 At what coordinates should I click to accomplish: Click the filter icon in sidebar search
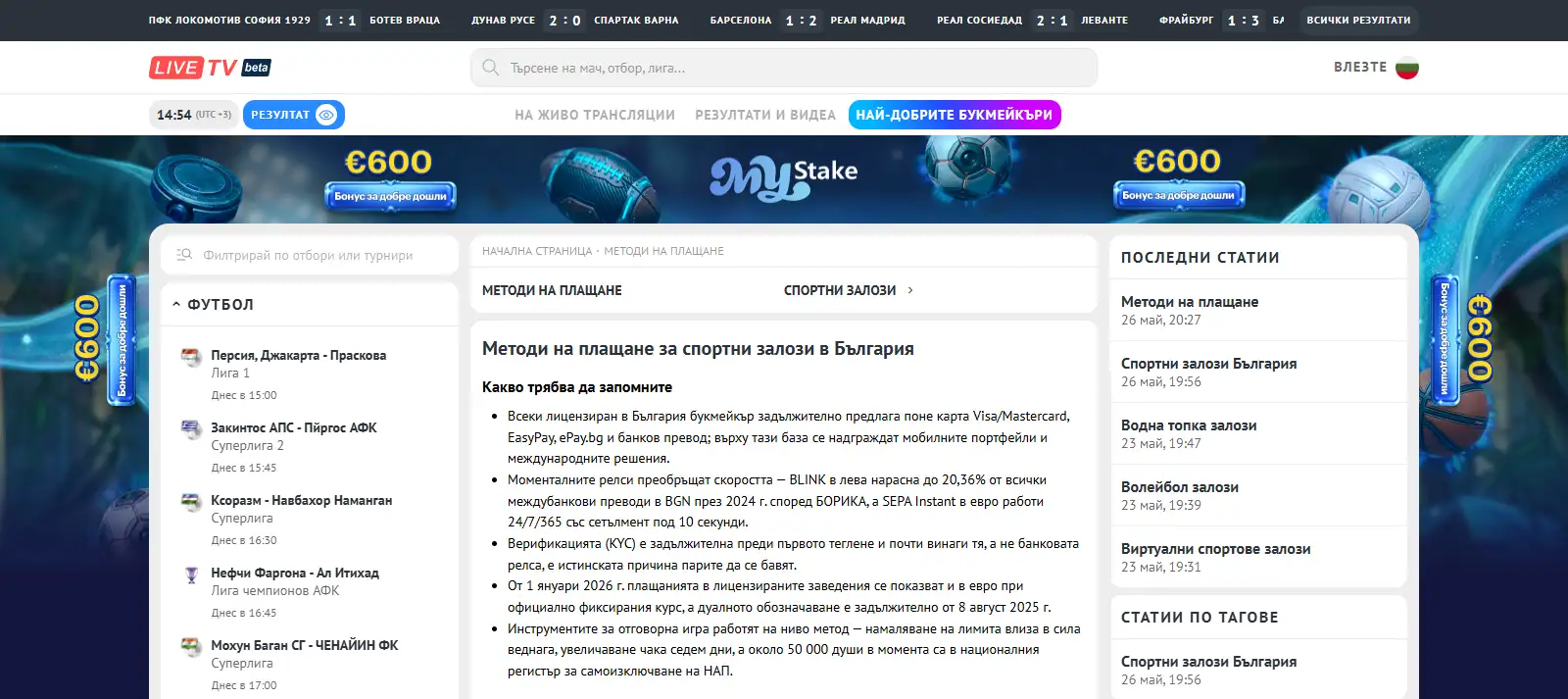(x=184, y=255)
